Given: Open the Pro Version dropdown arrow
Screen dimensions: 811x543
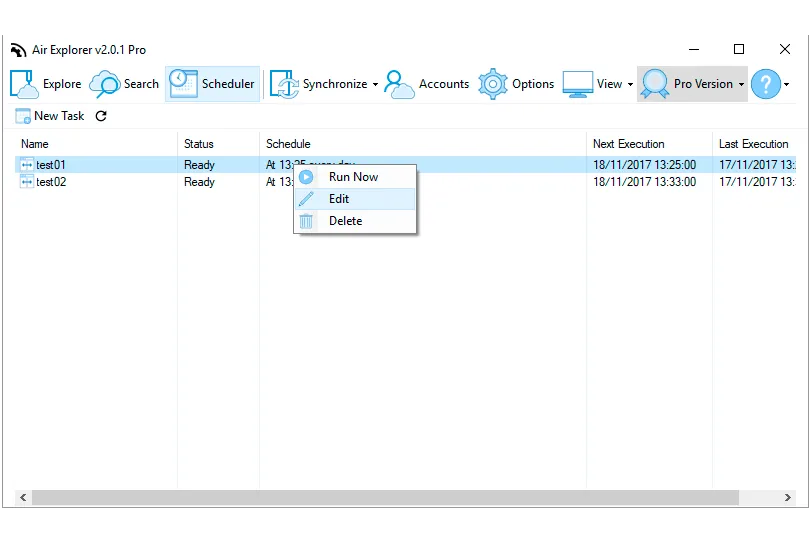Looking at the screenshot, I should (x=741, y=84).
